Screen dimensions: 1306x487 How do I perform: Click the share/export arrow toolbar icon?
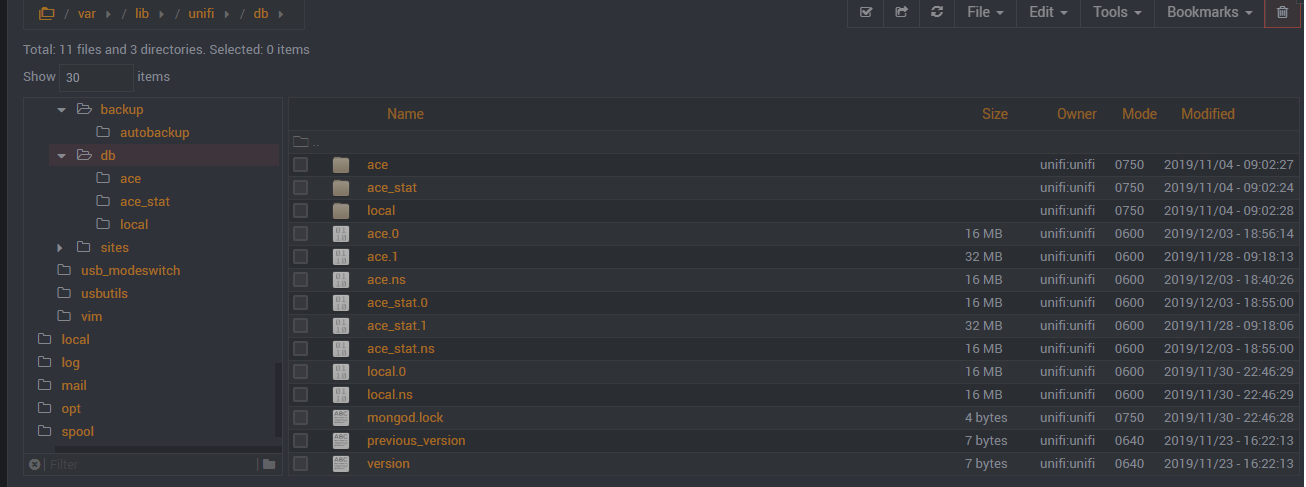(901, 12)
